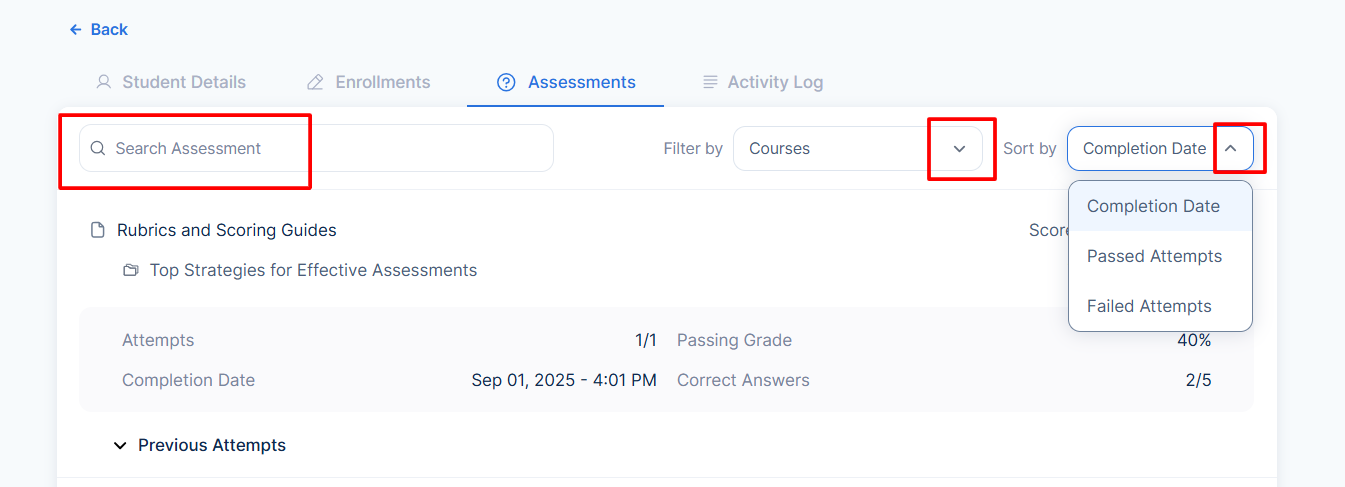Click the magnifier icon in search box
The image size is (1345, 487).
coord(98,148)
